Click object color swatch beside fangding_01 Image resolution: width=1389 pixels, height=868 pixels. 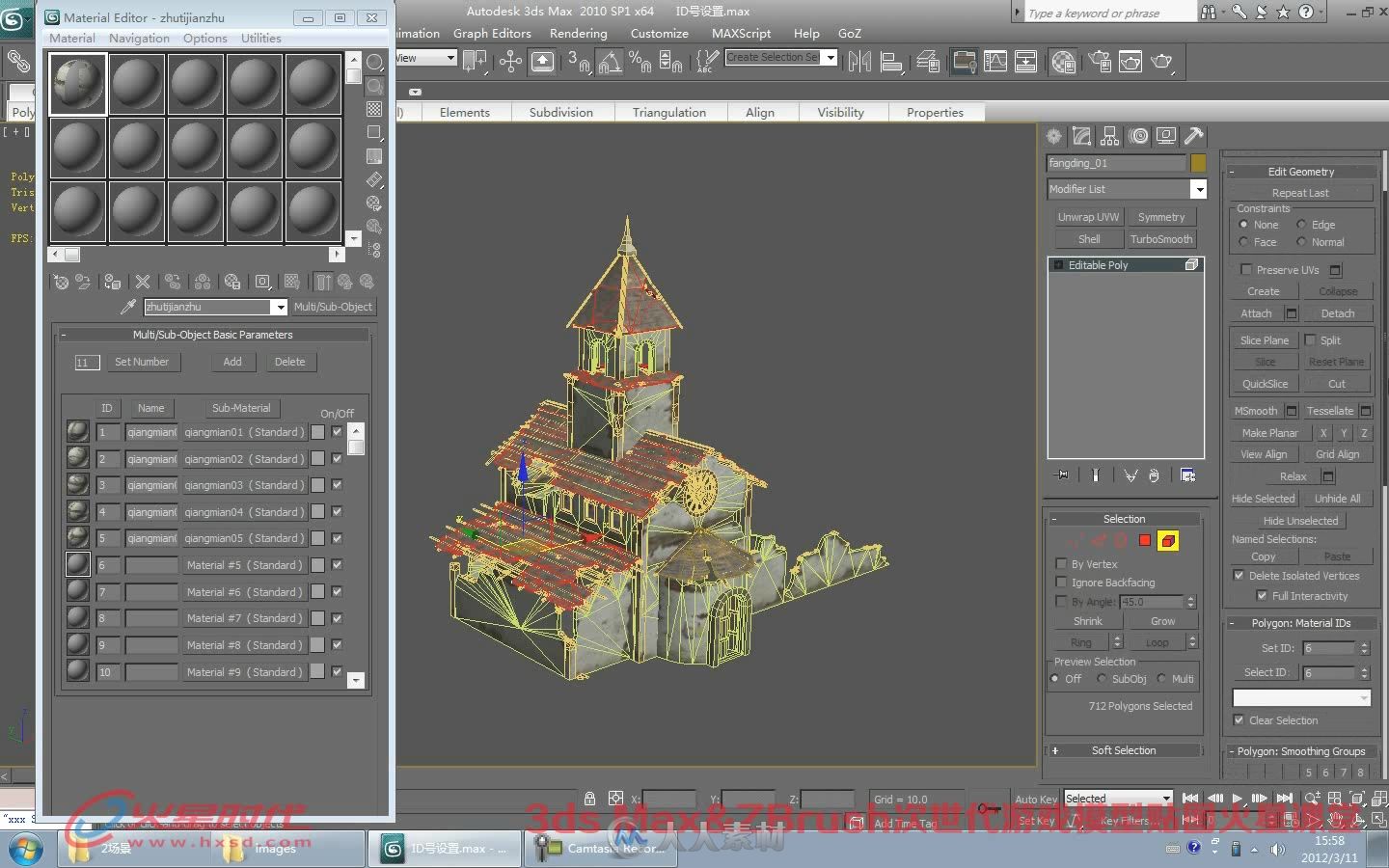coord(1198,163)
